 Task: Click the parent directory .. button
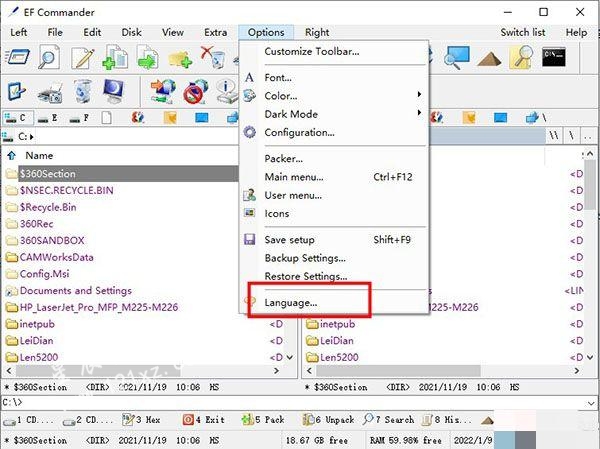pyautogui.click(x=588, y=135)
